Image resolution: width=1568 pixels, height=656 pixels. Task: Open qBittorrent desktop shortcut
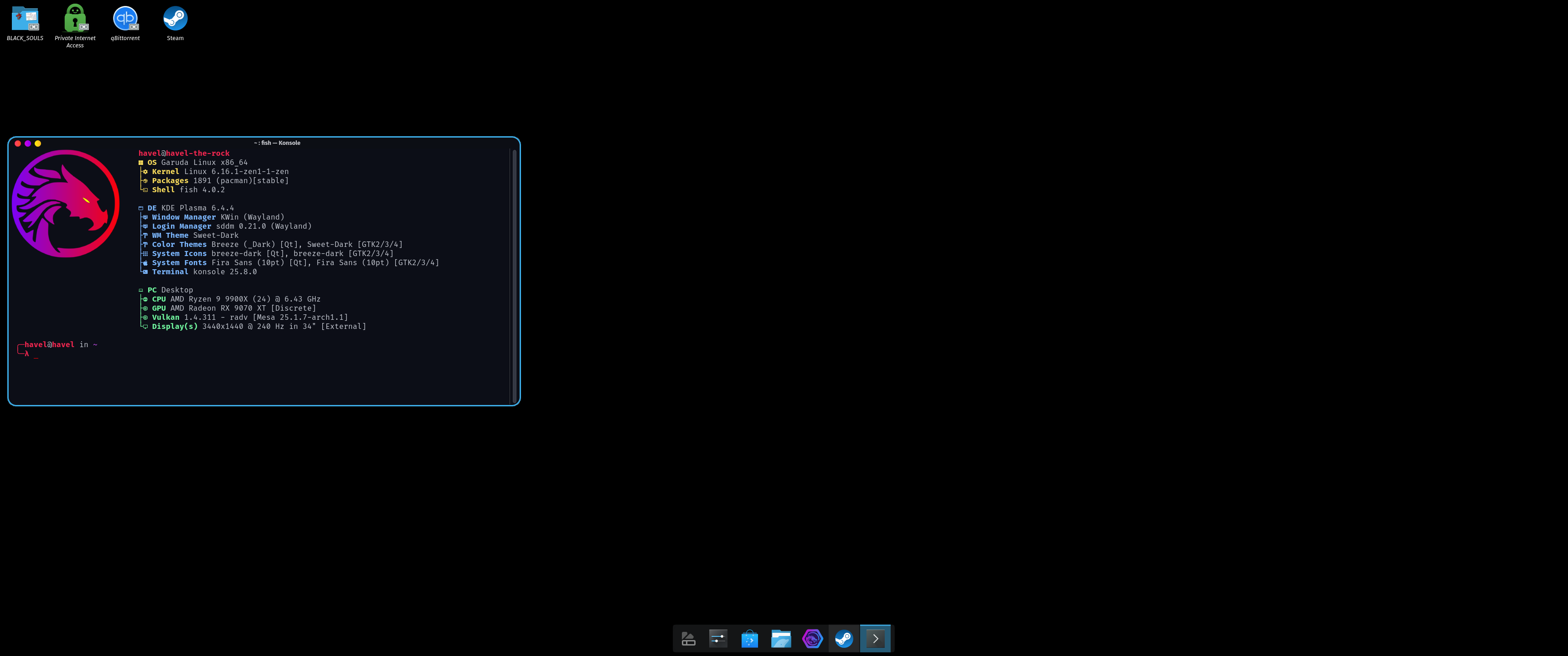point(125,19)
